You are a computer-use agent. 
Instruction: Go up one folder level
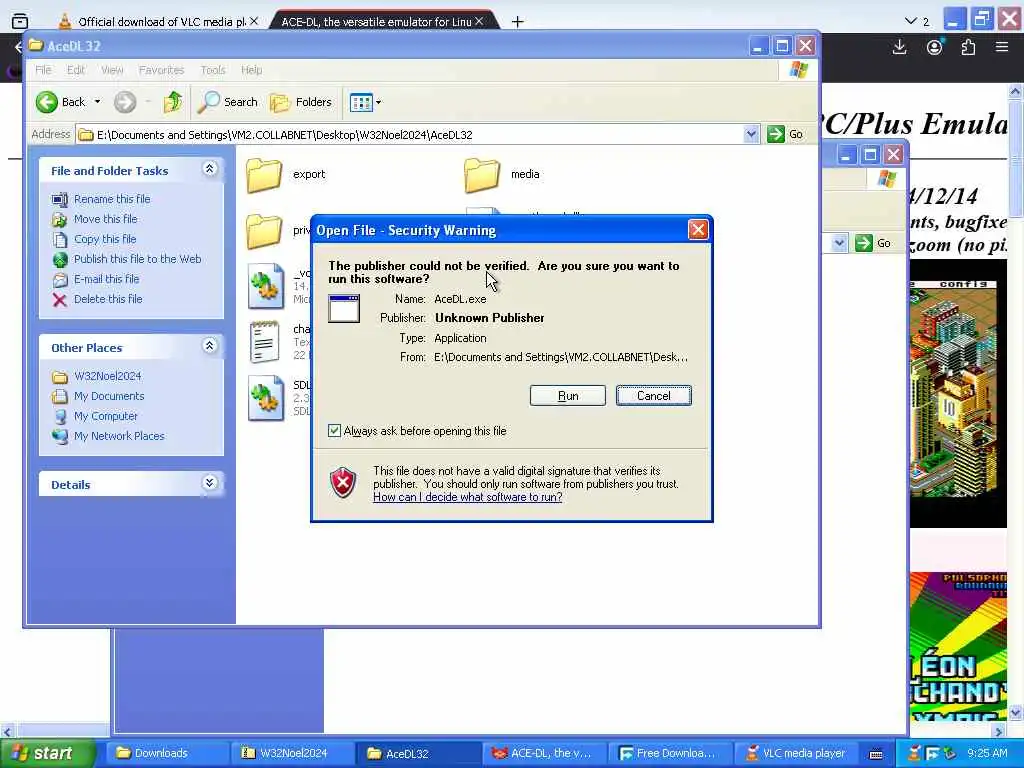173,102
